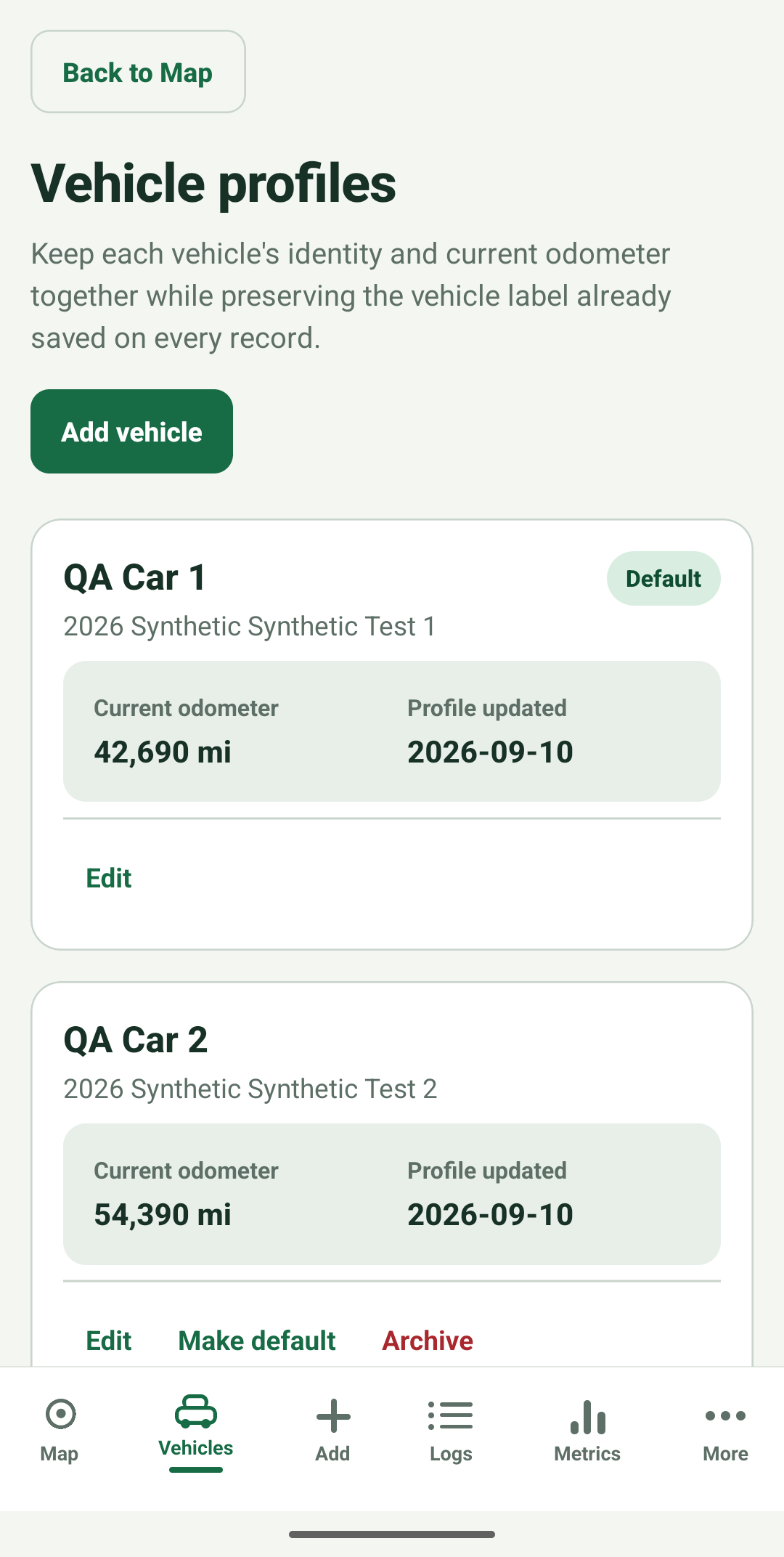This screenshot has width=784, height=1557.
Task: Archive the QA Car 2 vehicle
Action: click(428, 1341)
